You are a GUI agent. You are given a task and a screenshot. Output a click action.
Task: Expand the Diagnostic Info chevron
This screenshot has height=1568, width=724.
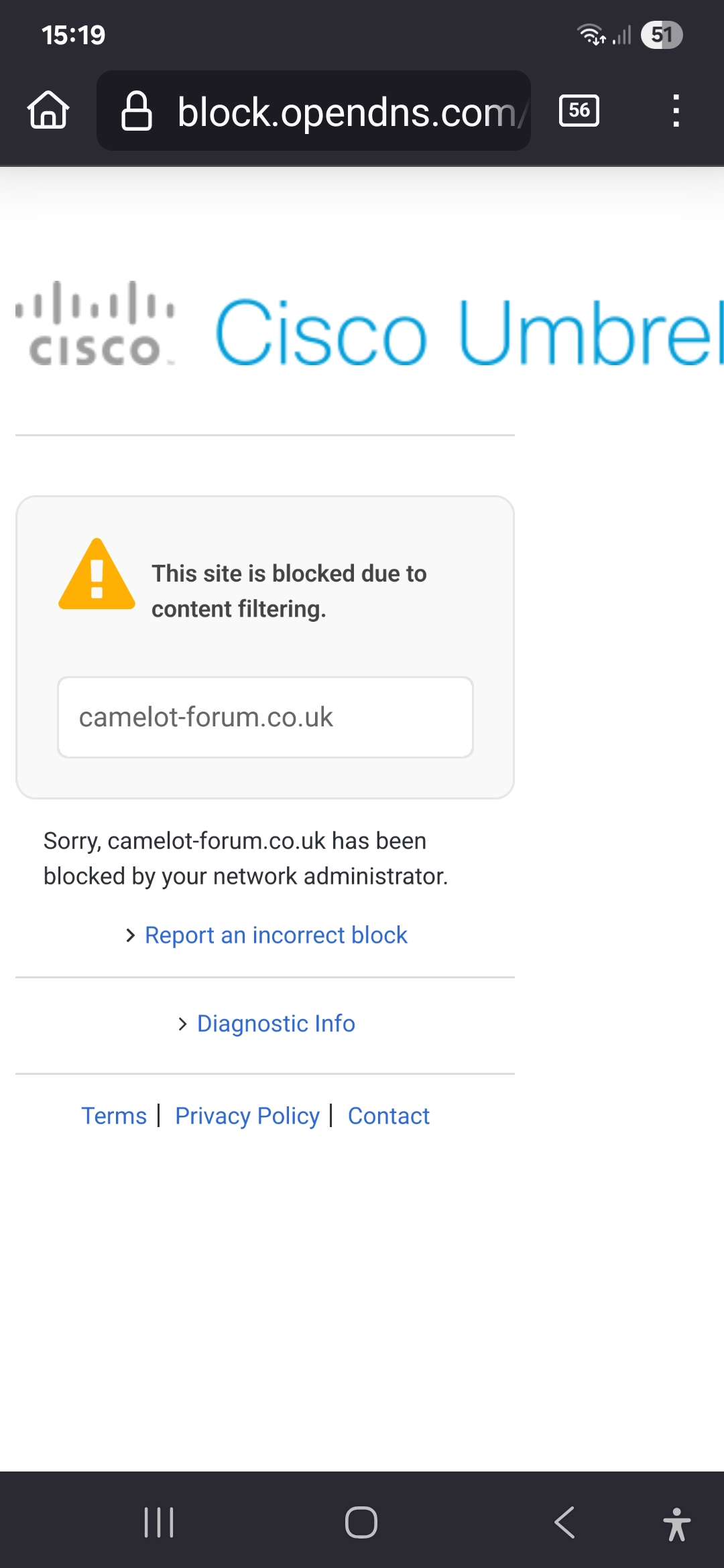click(182, 1024)
